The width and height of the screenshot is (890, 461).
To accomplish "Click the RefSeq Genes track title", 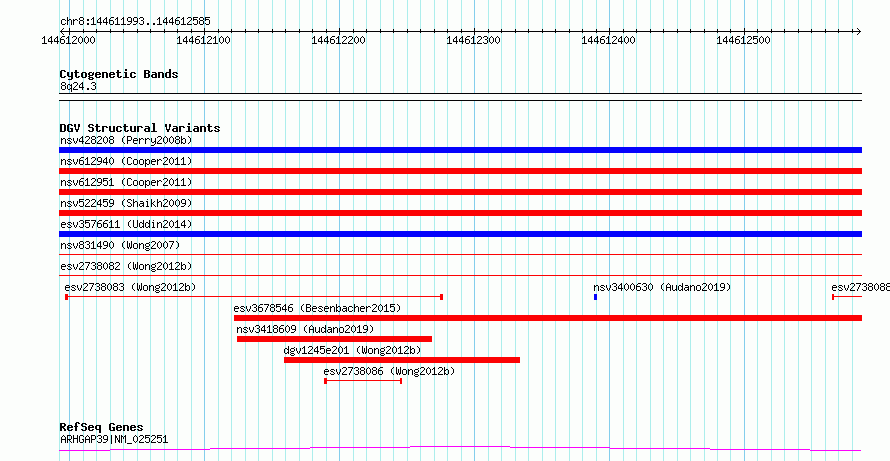I will coord(102,428).
